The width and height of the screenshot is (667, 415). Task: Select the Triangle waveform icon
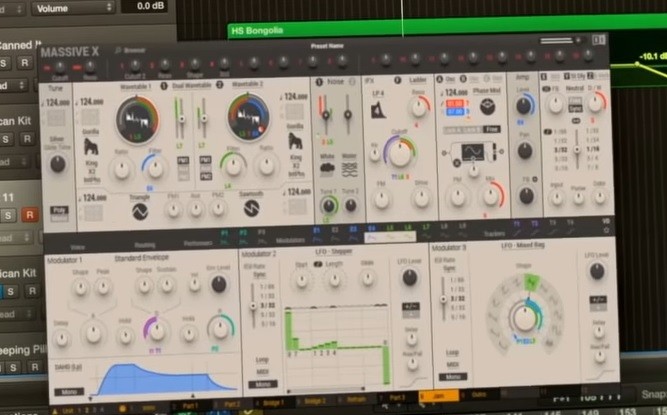[x=139, y=211]
